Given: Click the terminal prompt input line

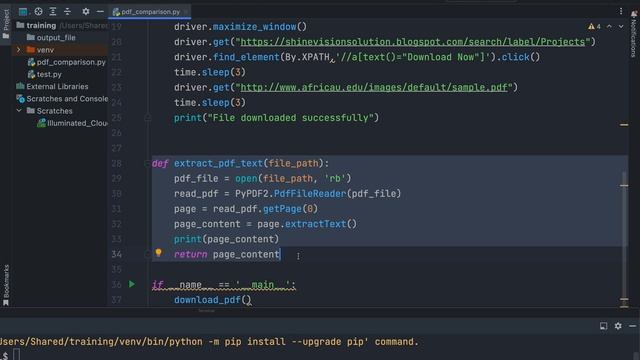Looking at the screenshot, I should [x=16, y=355].
